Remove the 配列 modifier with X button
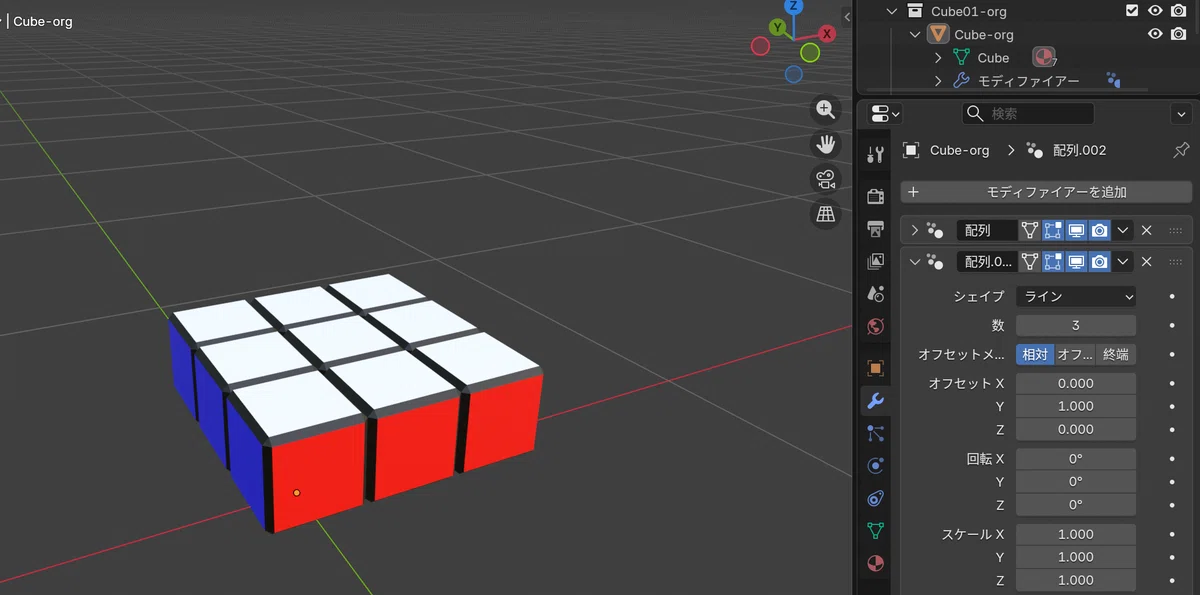Image resolution: width=1200 pixels, height=595 pixels. pos(1147,230)
